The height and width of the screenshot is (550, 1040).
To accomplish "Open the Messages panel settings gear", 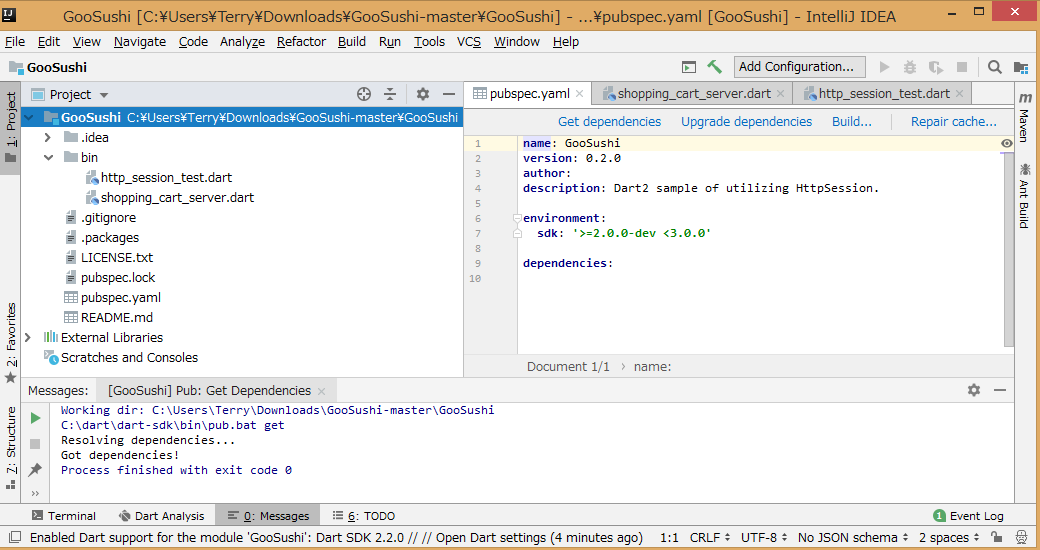I will tap(974, 390).
